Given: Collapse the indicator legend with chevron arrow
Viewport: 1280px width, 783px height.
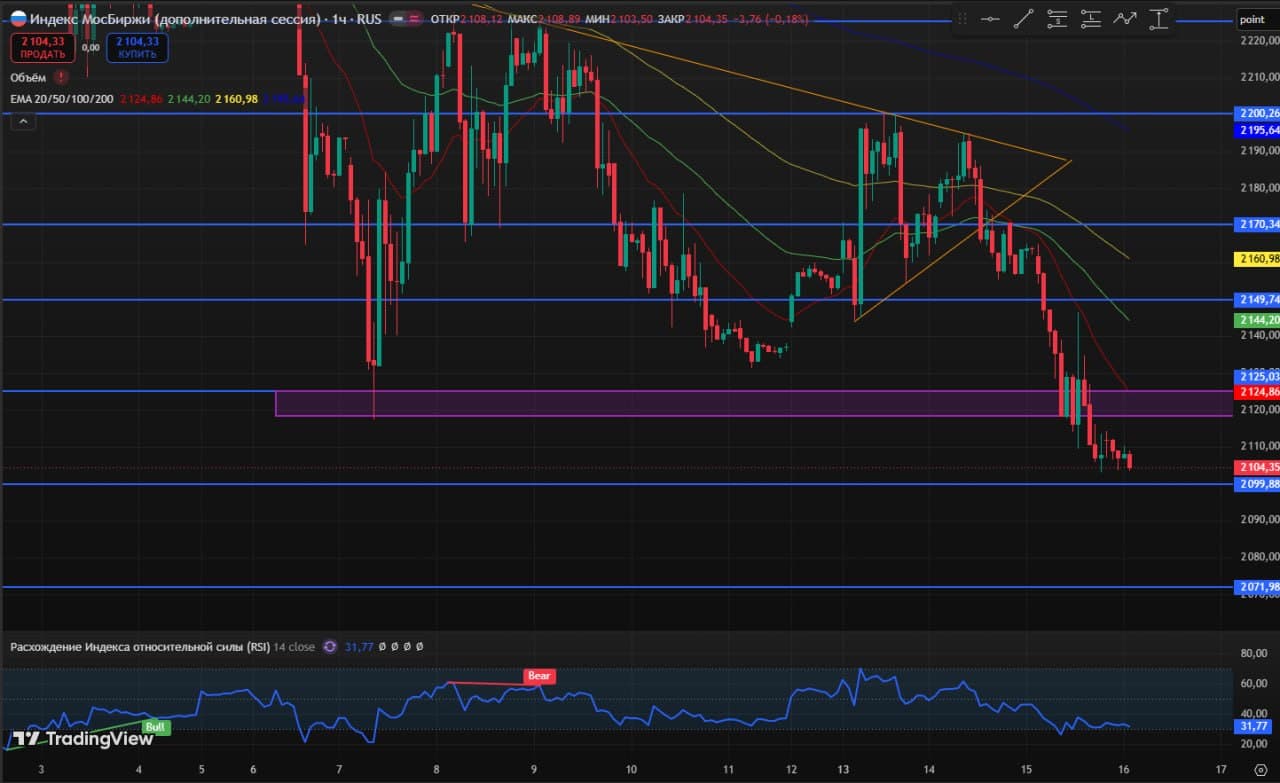Looking at the screenshot, I should point(25,121).
